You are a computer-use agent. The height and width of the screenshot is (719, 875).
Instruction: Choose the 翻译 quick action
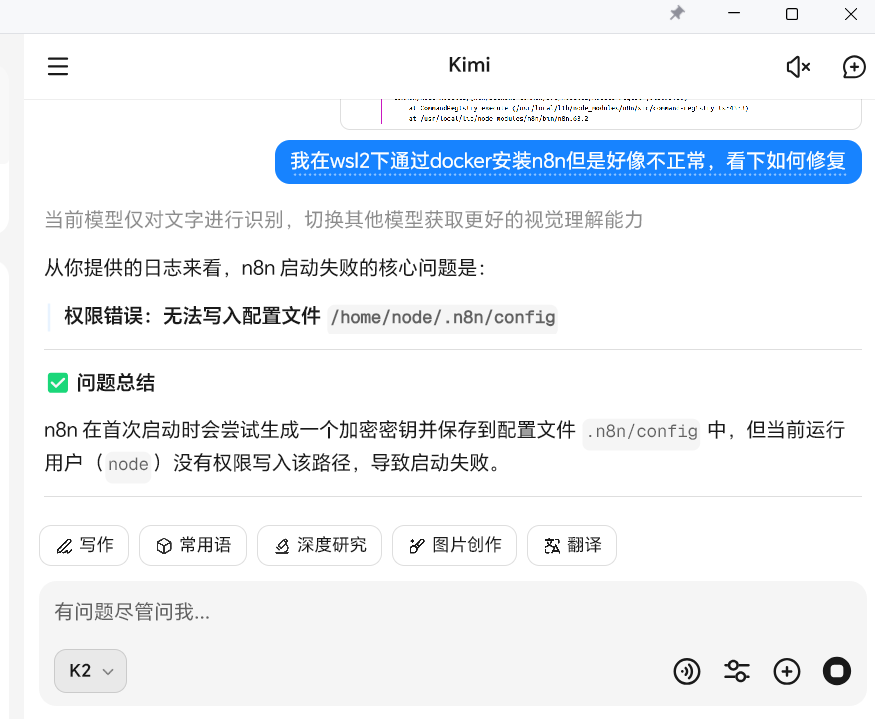point(572,545)
